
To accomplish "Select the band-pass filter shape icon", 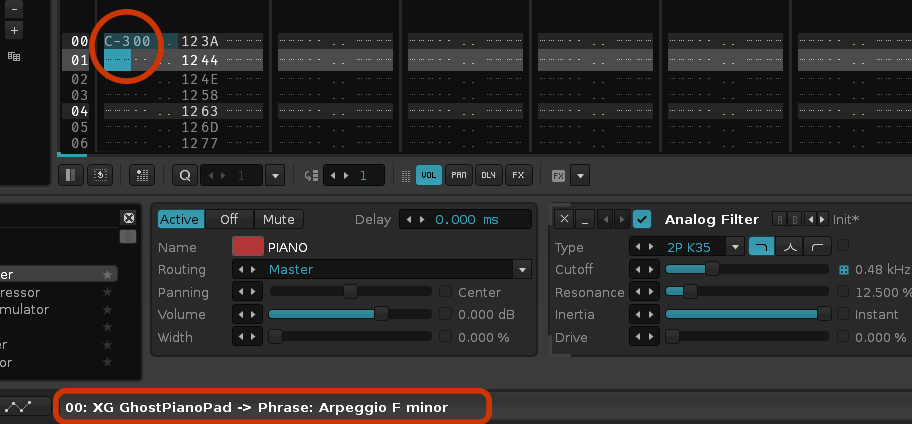I will tap(789, 247).
